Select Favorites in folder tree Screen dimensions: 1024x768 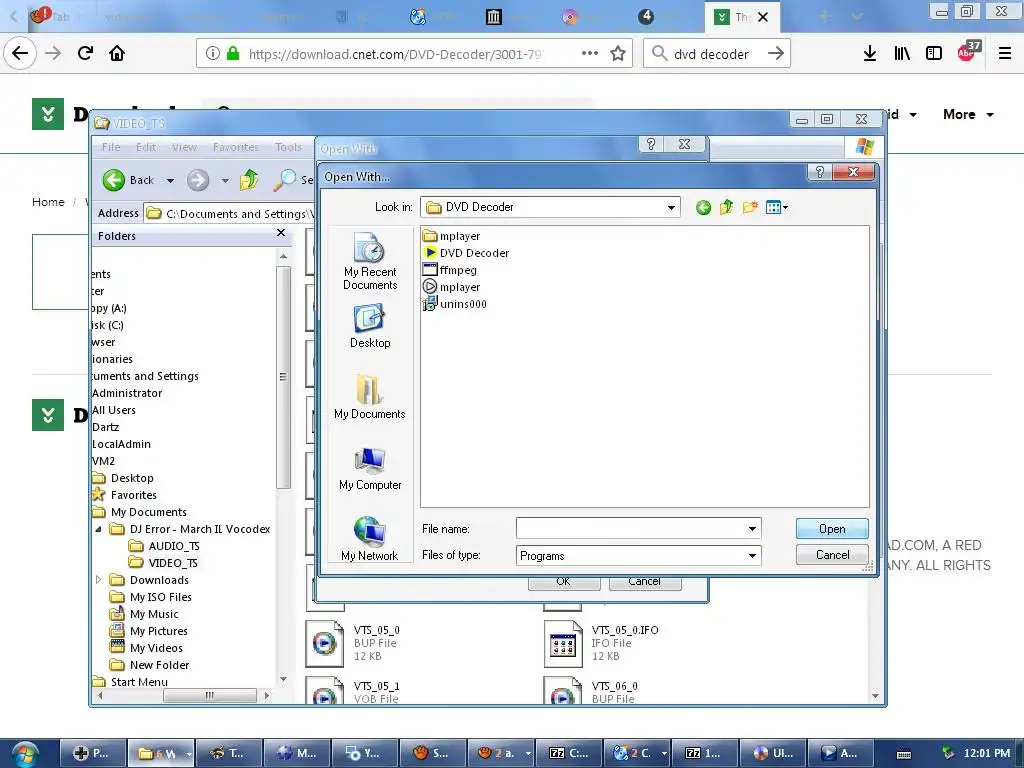pyautogui.click(x=125, y=495)
